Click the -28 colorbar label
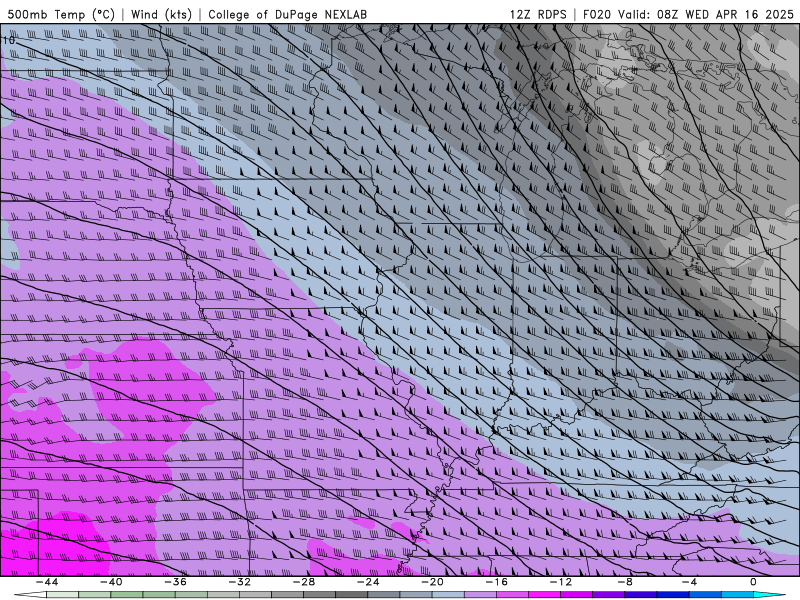 pyautogui.click(x=304, y=582)
